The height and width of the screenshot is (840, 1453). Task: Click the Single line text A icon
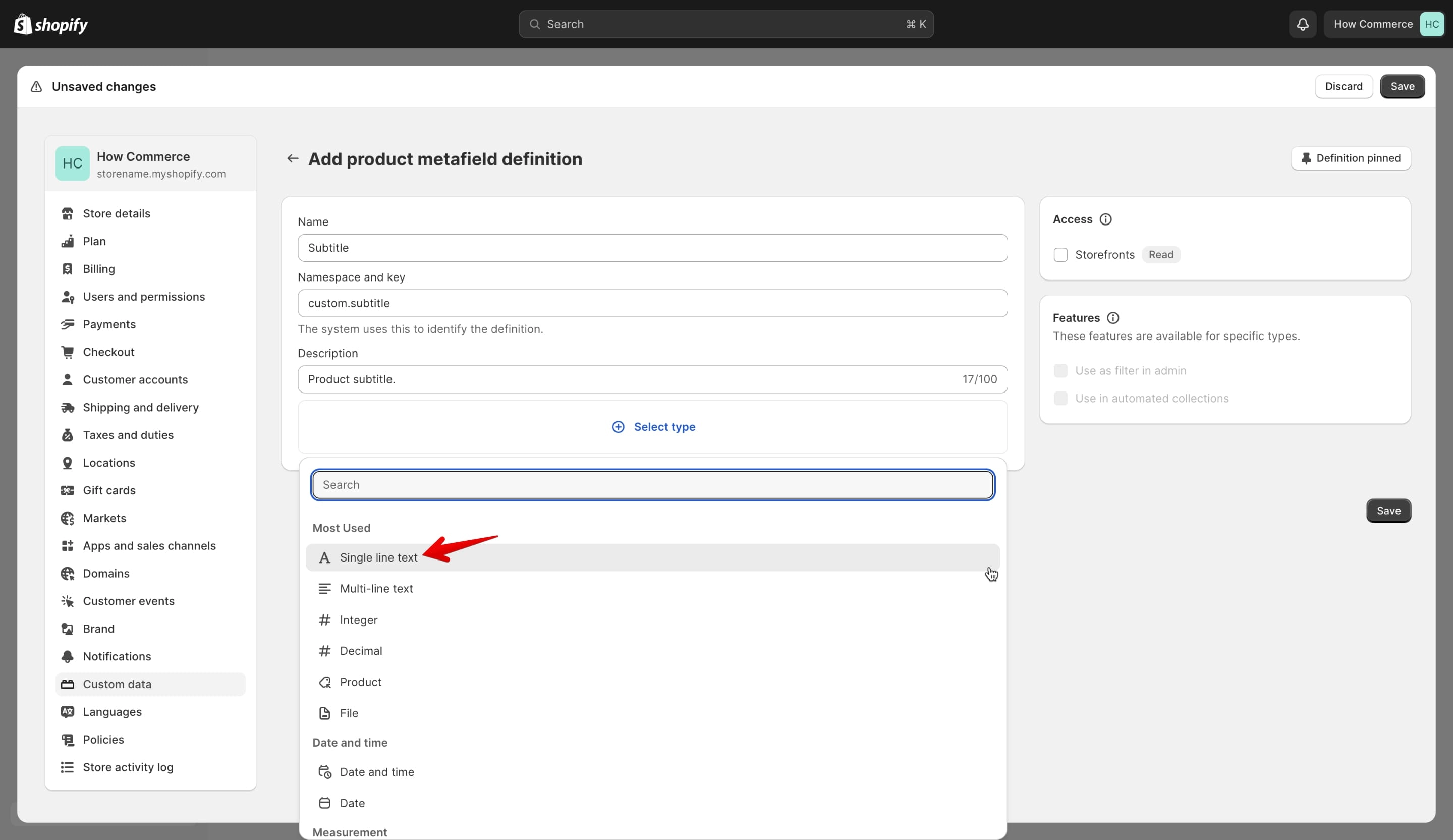324,557
